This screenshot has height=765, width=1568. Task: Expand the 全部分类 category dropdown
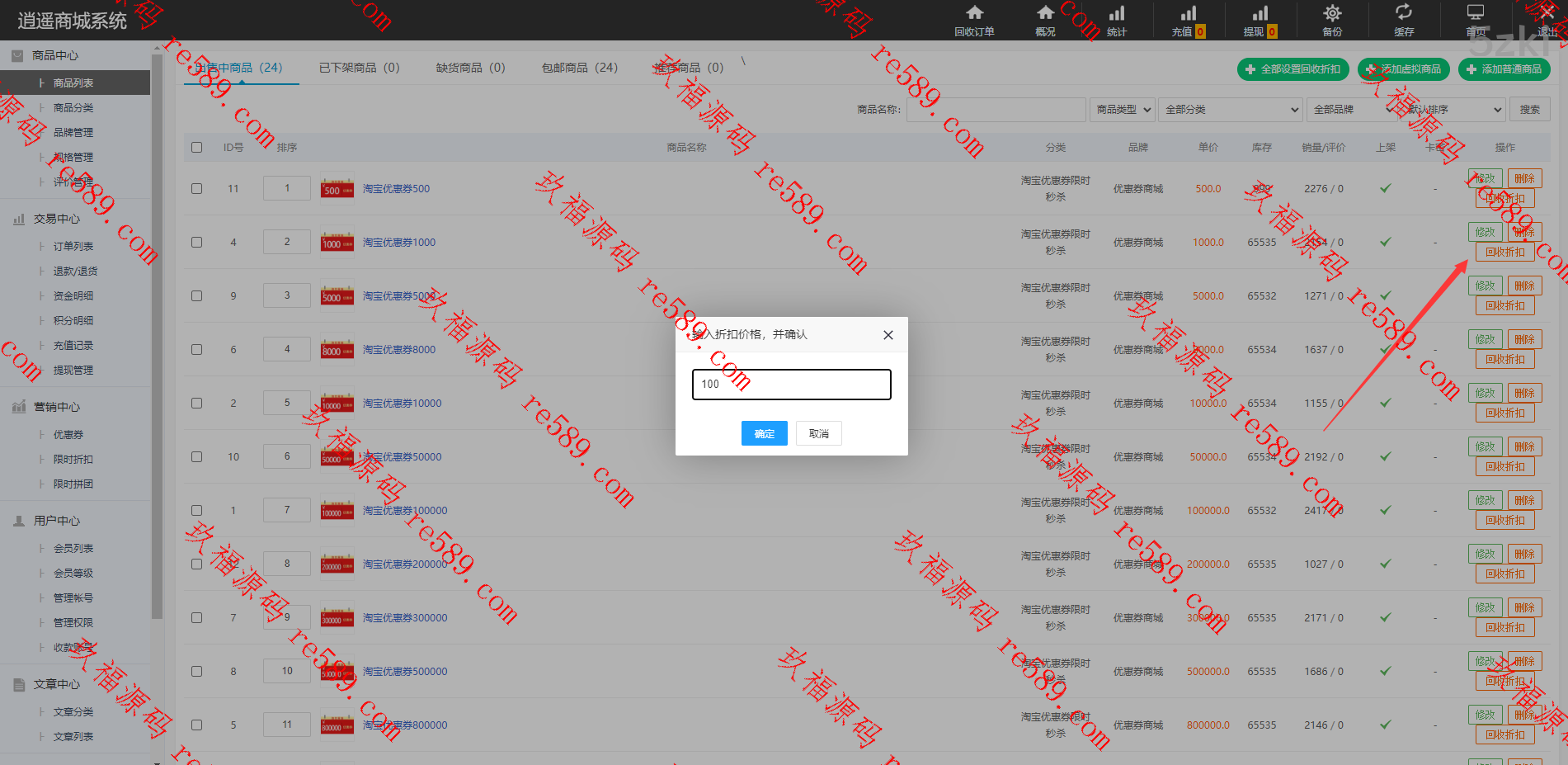pos(1230,110)
